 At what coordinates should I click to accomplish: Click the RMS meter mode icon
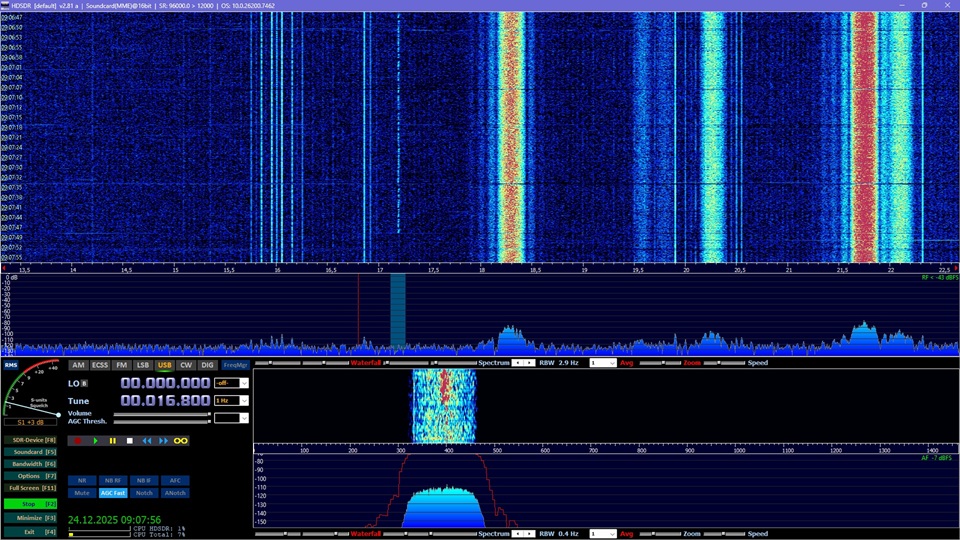click(11, 365)
